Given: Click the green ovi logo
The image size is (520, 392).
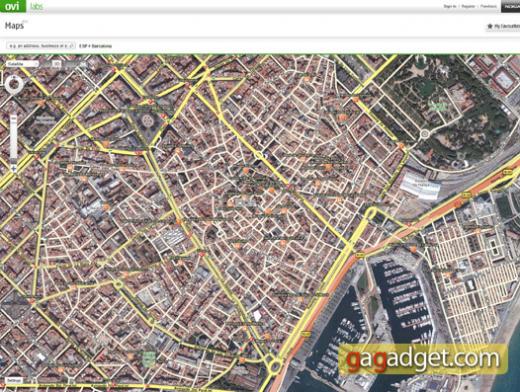Looking at the screenshot, I should click(13, 6).
